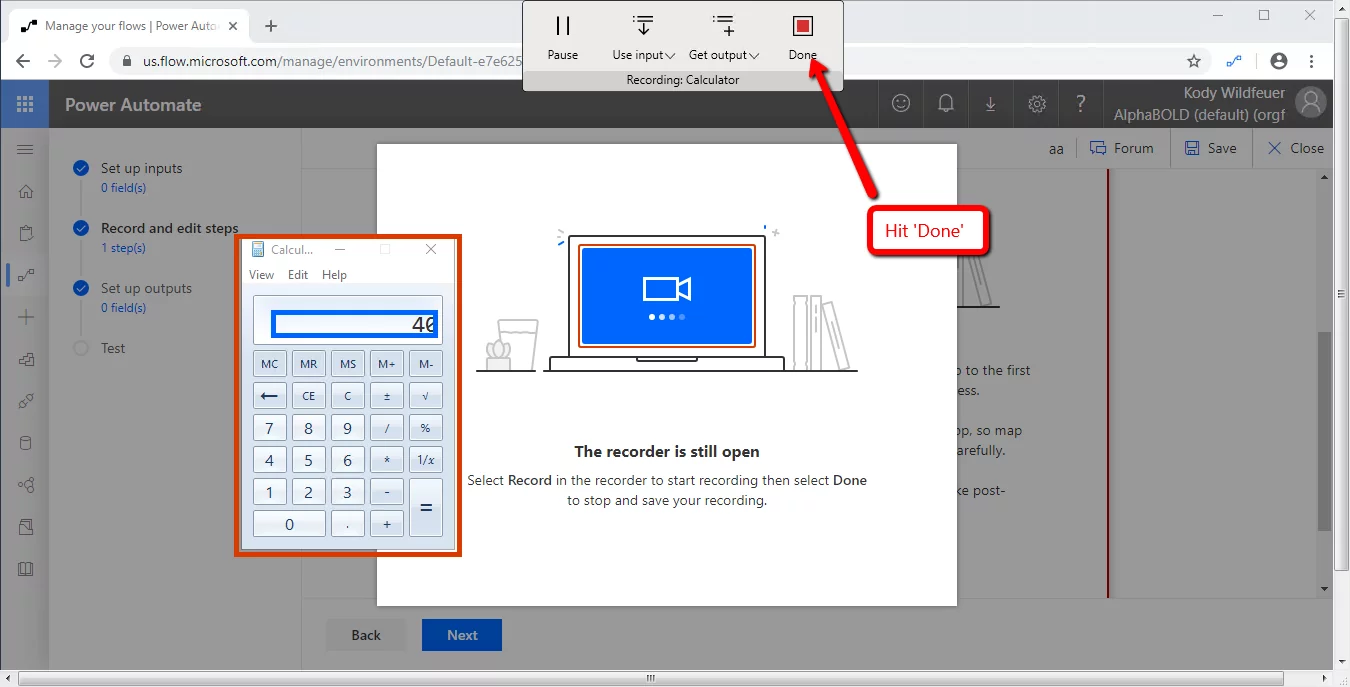This screenshot has width=1350, height=687.
Task: Open Connectors plug icon in sidebar
Action: tap(26, 401)
